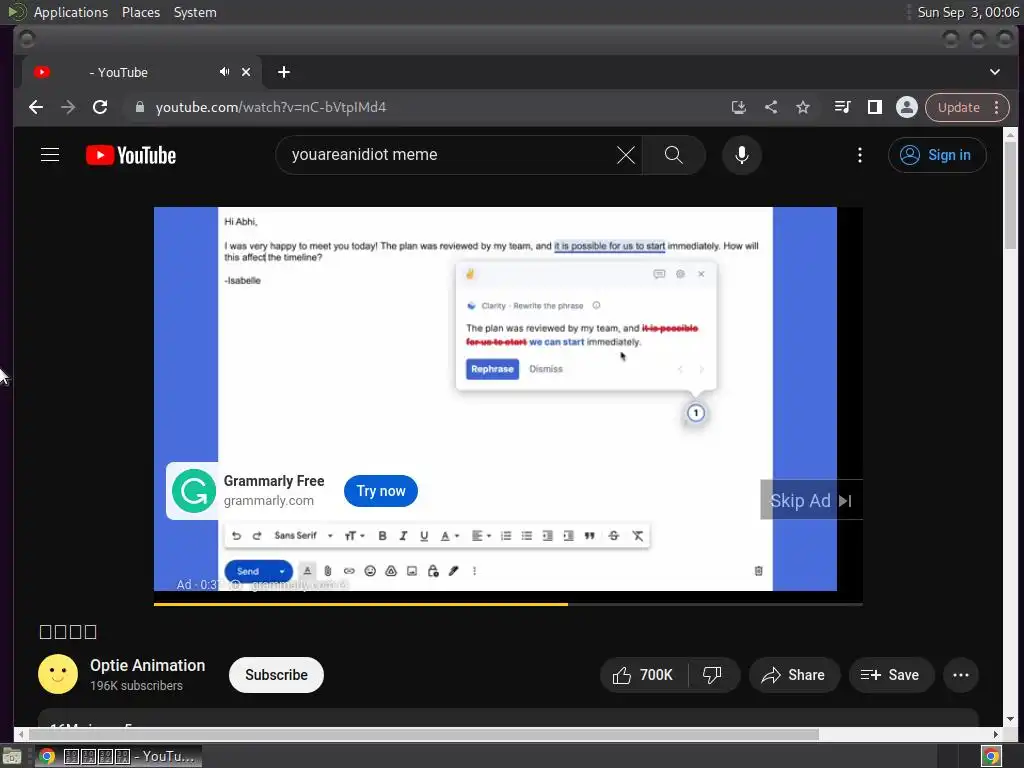The image size is (1024, 768).
Task: Open the Chrome profile avatar
Action: tap(906, 107)
